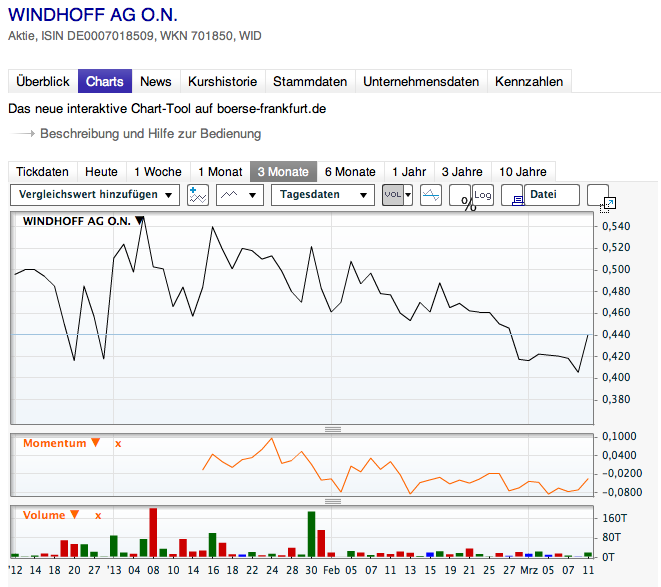Add an indicator via the plus-chart icon
The height and width of the screenshot is (587, 661).
click(198, 195)
